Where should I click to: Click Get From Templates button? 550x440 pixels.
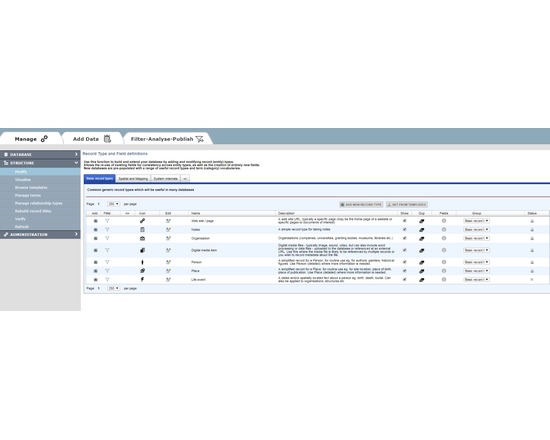click(x=407, y=205)
